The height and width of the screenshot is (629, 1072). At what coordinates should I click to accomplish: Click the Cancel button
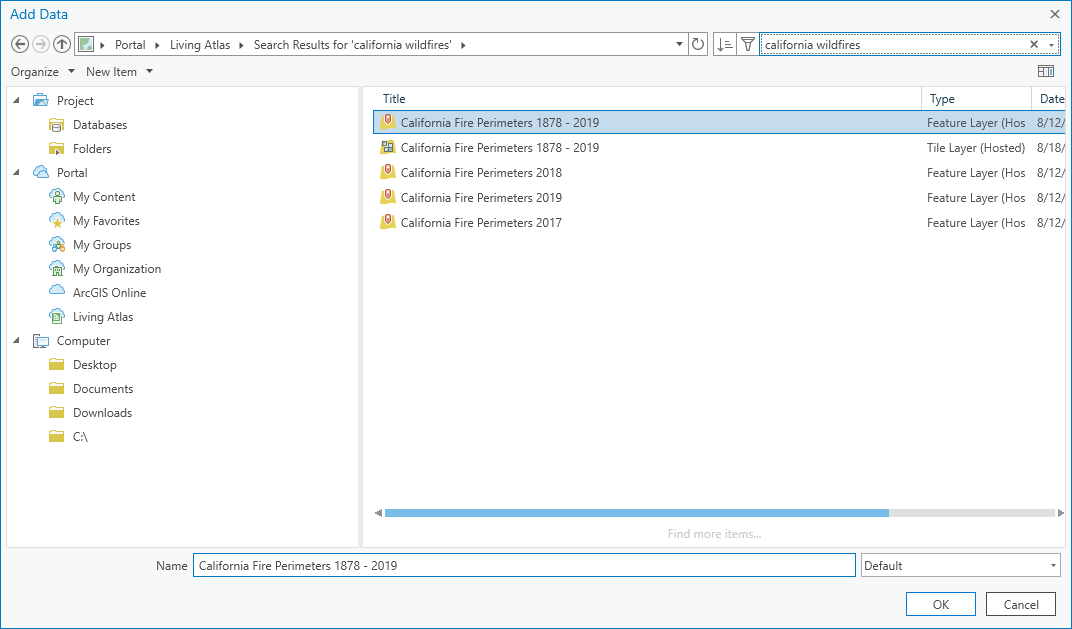point(1021,604)
